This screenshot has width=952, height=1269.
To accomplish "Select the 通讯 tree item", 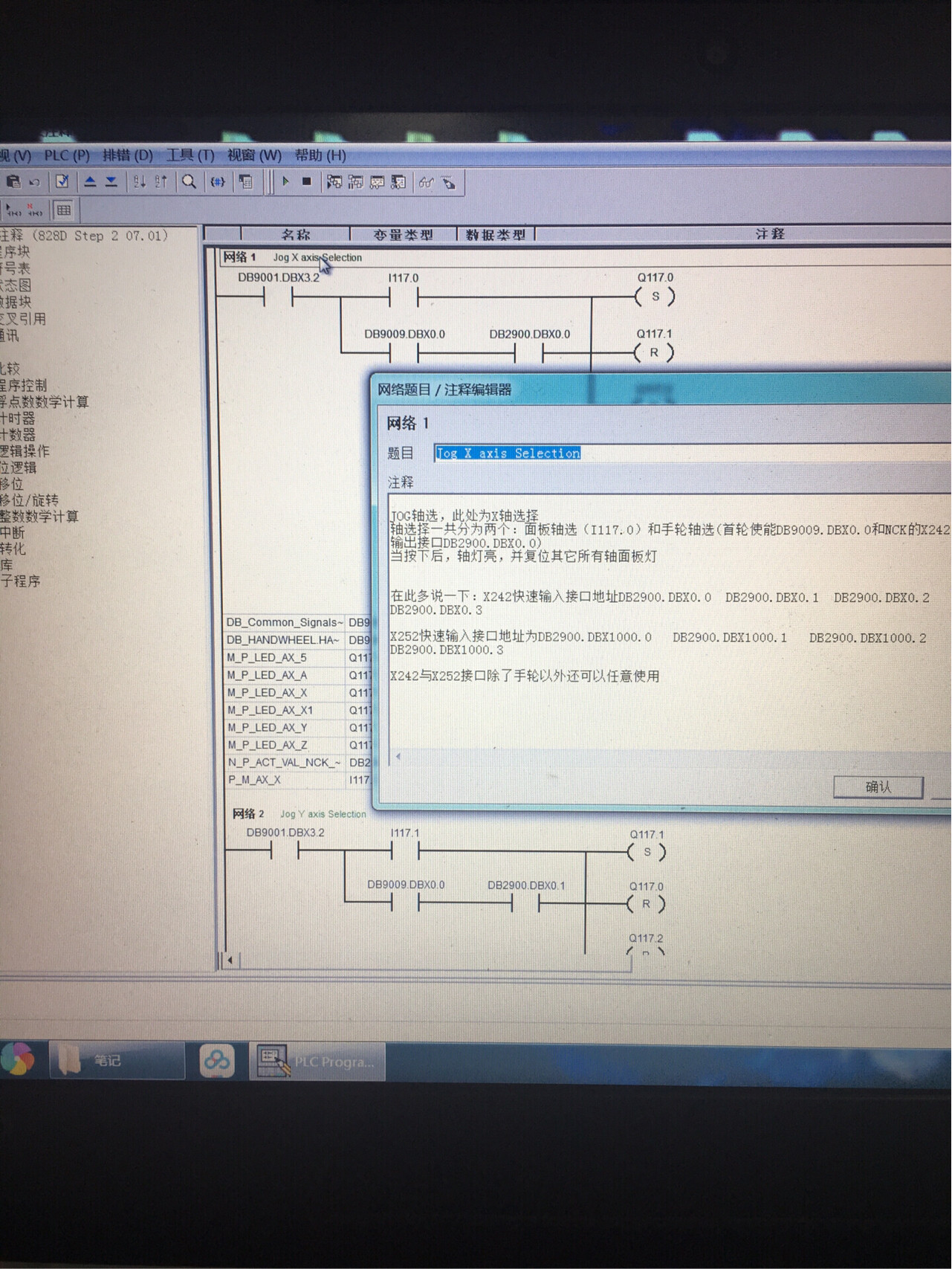I will pyautogui.click(x=10, y=335).
